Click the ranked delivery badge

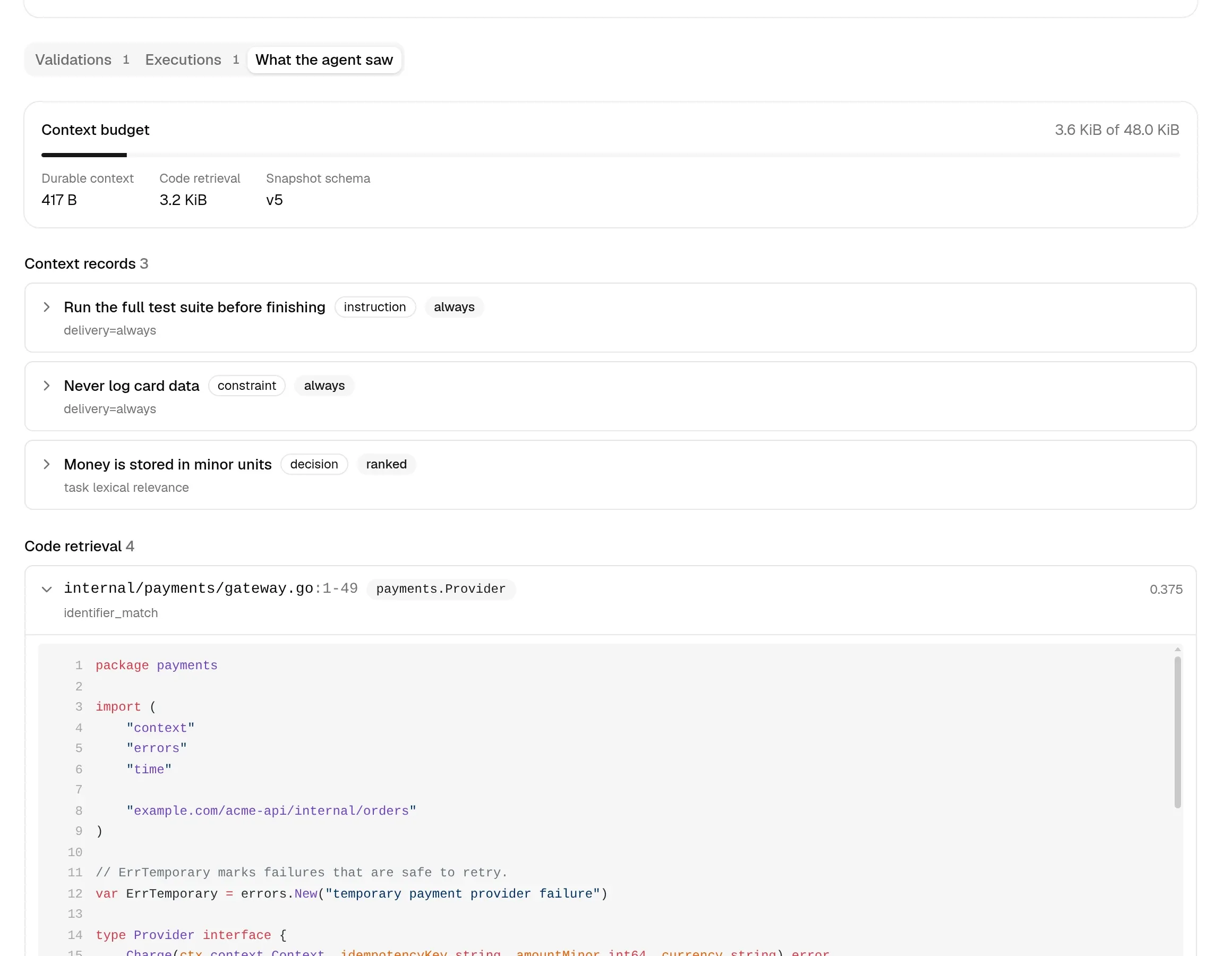pyautogui.click(x=387, y=464)
